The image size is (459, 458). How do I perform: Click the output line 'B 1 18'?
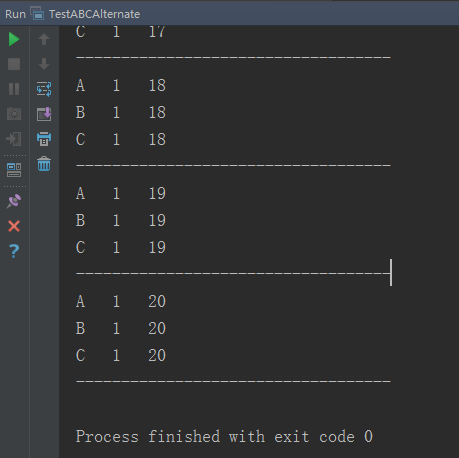pyautogui.click(x=121, y=113)
